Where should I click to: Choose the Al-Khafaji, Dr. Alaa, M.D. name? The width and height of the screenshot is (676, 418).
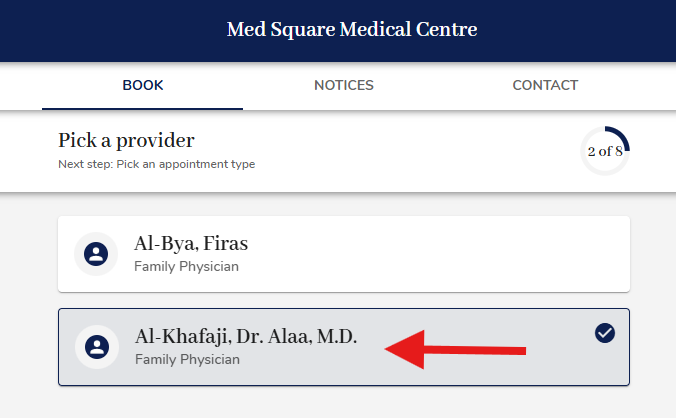246,337
